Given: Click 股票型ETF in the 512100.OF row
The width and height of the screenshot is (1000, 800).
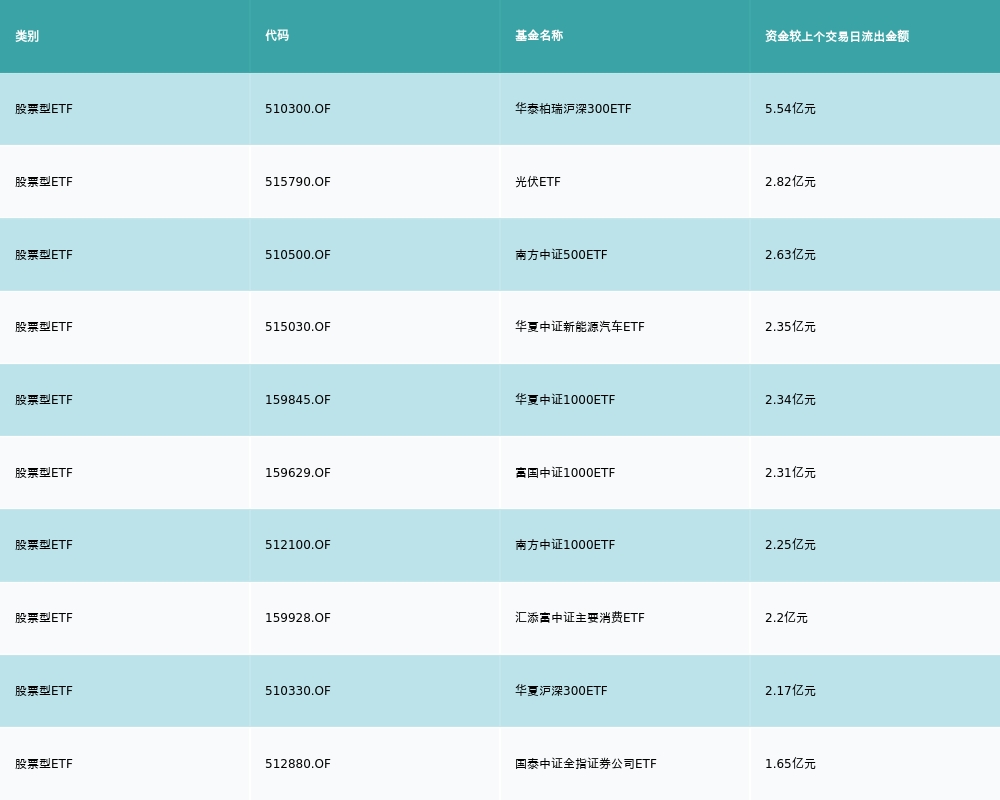Looking at the screenshot, I should click(44, 545).
